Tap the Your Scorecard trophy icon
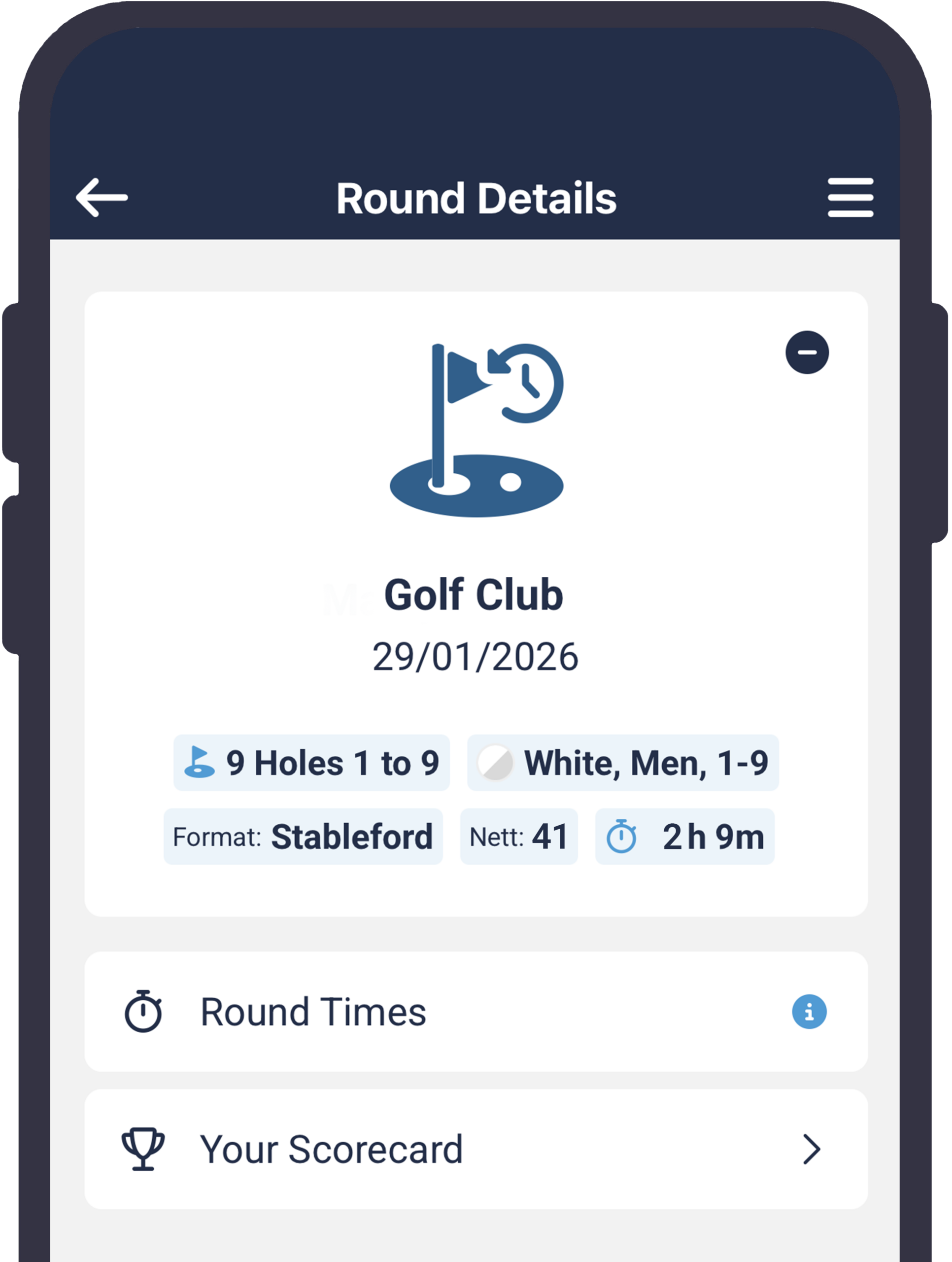 pyautogui.click(x=143, y=1149)
